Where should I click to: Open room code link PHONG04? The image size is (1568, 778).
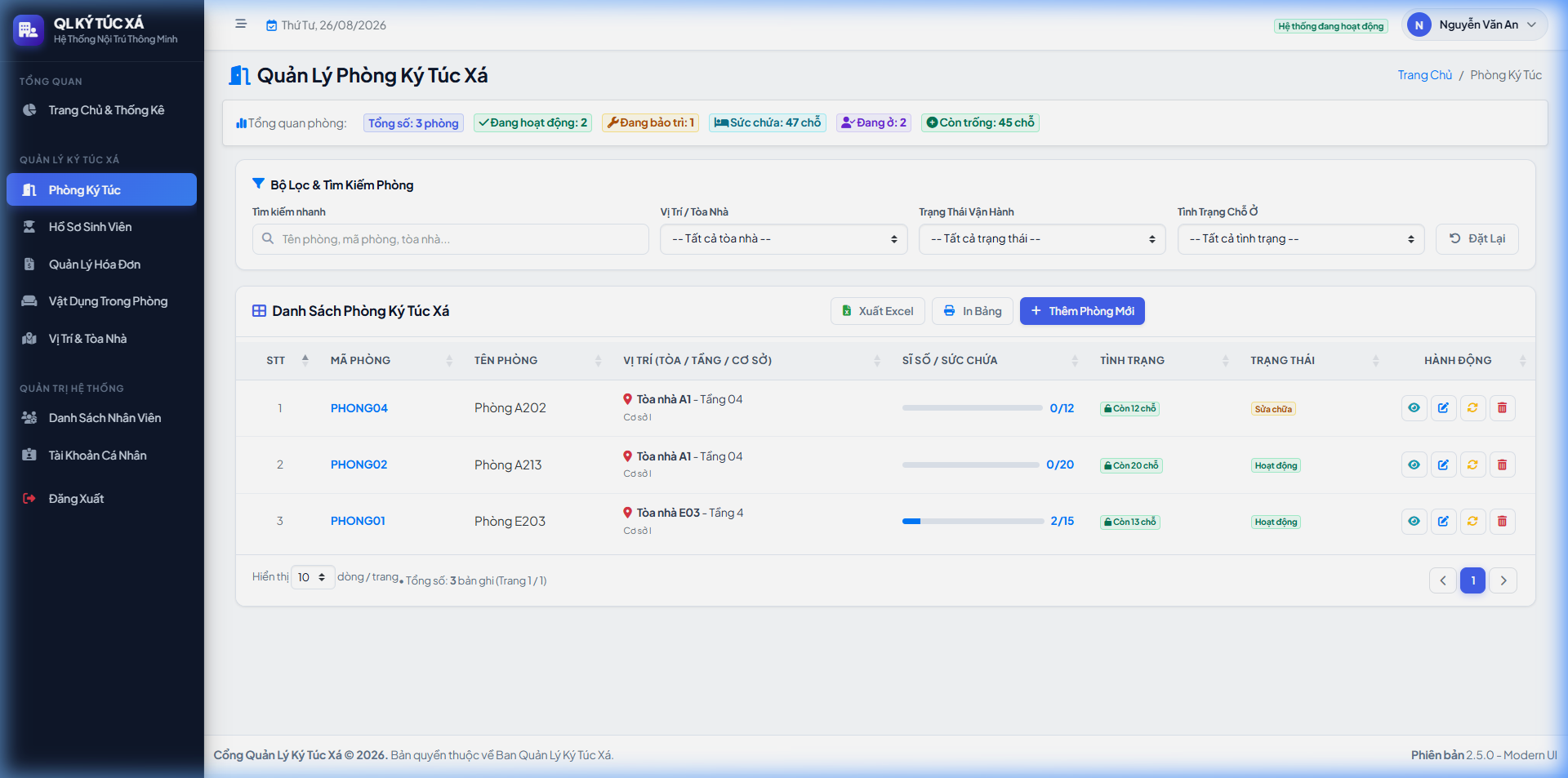[359, 408]
